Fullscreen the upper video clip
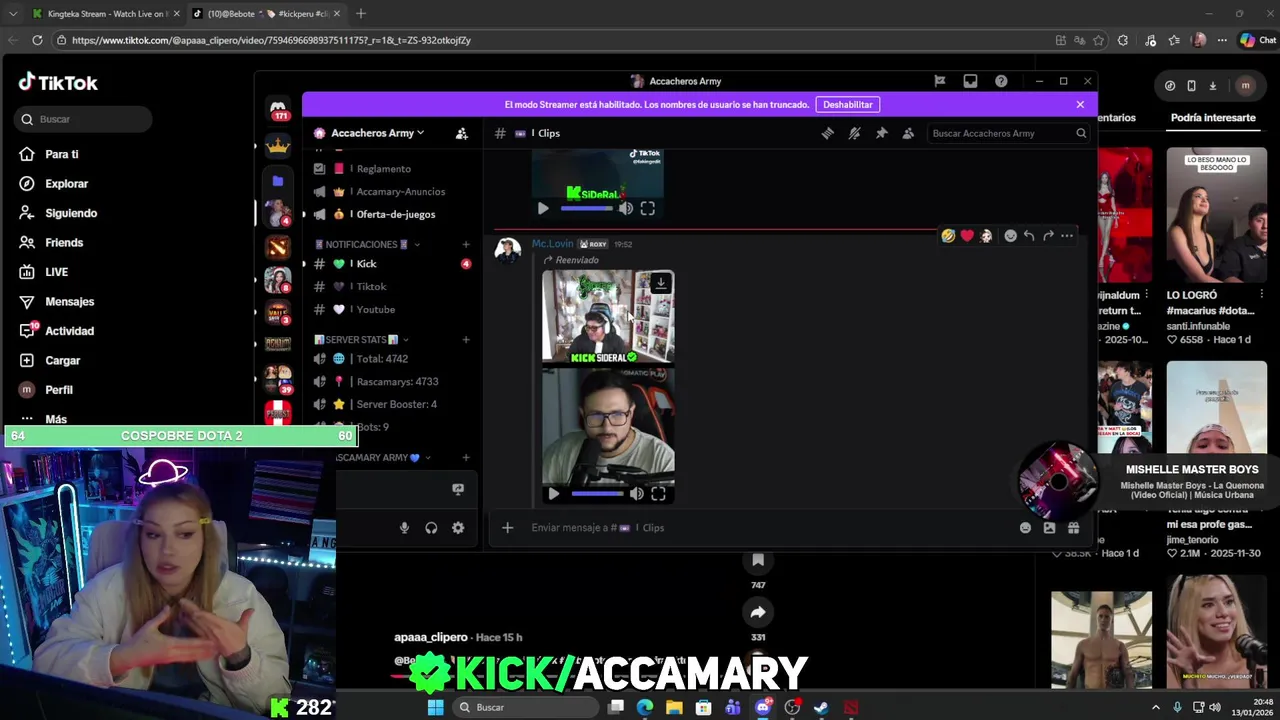This screenshot has height=720, width=1280. [648, 208]
